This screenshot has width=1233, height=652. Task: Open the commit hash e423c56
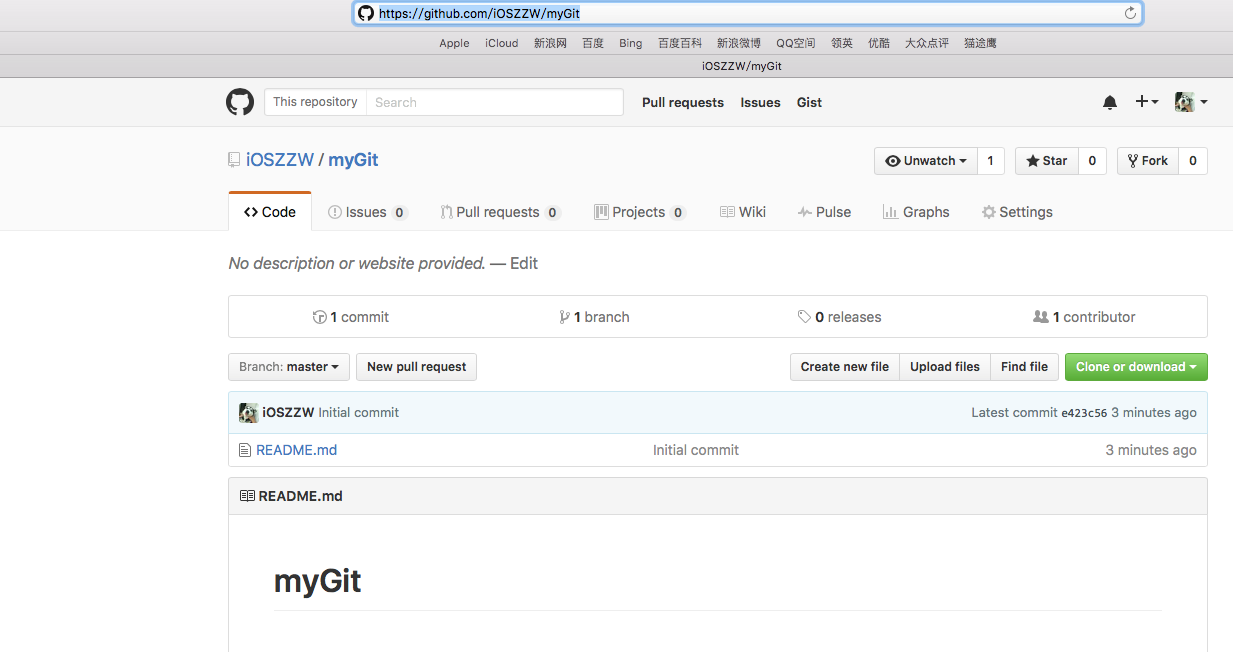(x=1084, y=413)
